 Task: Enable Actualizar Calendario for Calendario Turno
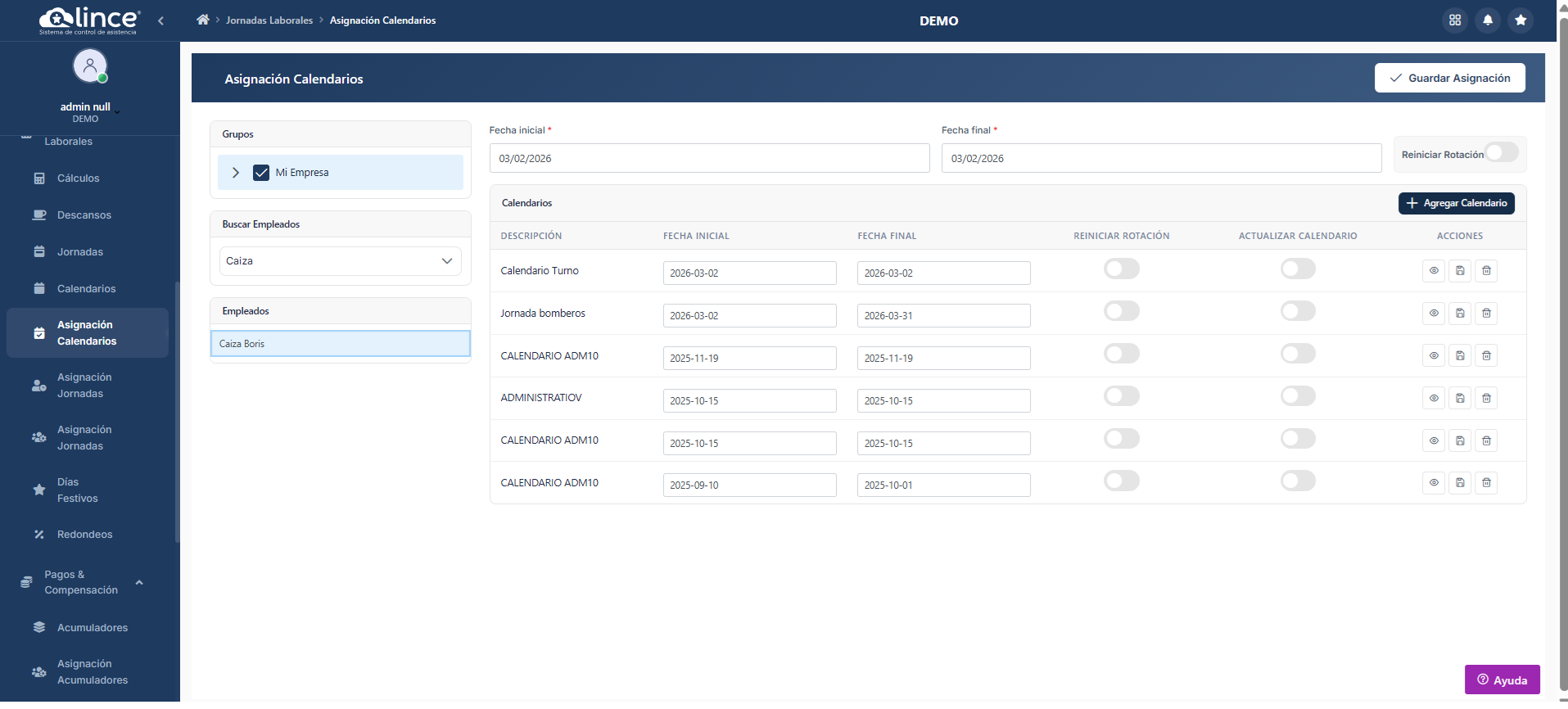coord(1298,269)
